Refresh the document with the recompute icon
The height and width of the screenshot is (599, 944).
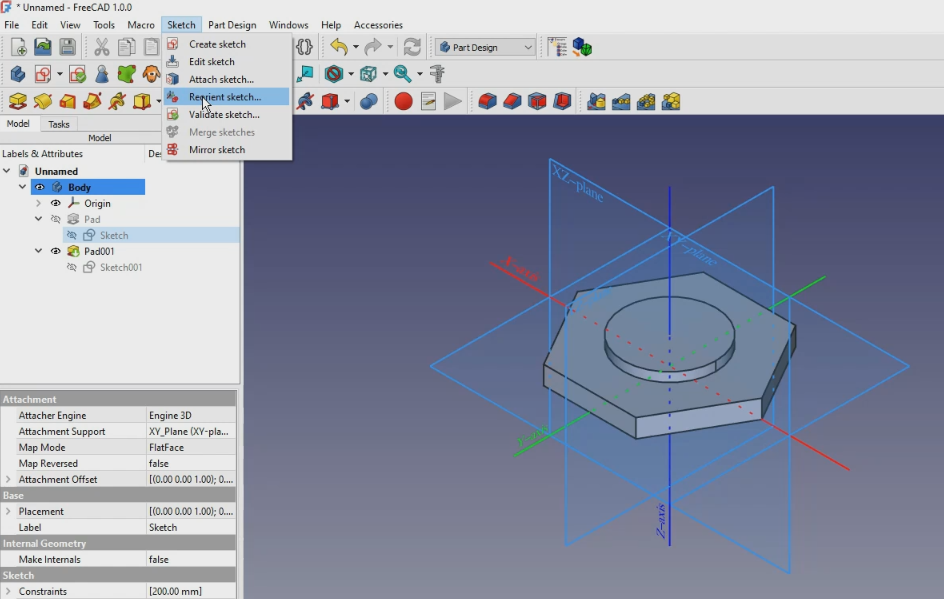click(412, 46)
